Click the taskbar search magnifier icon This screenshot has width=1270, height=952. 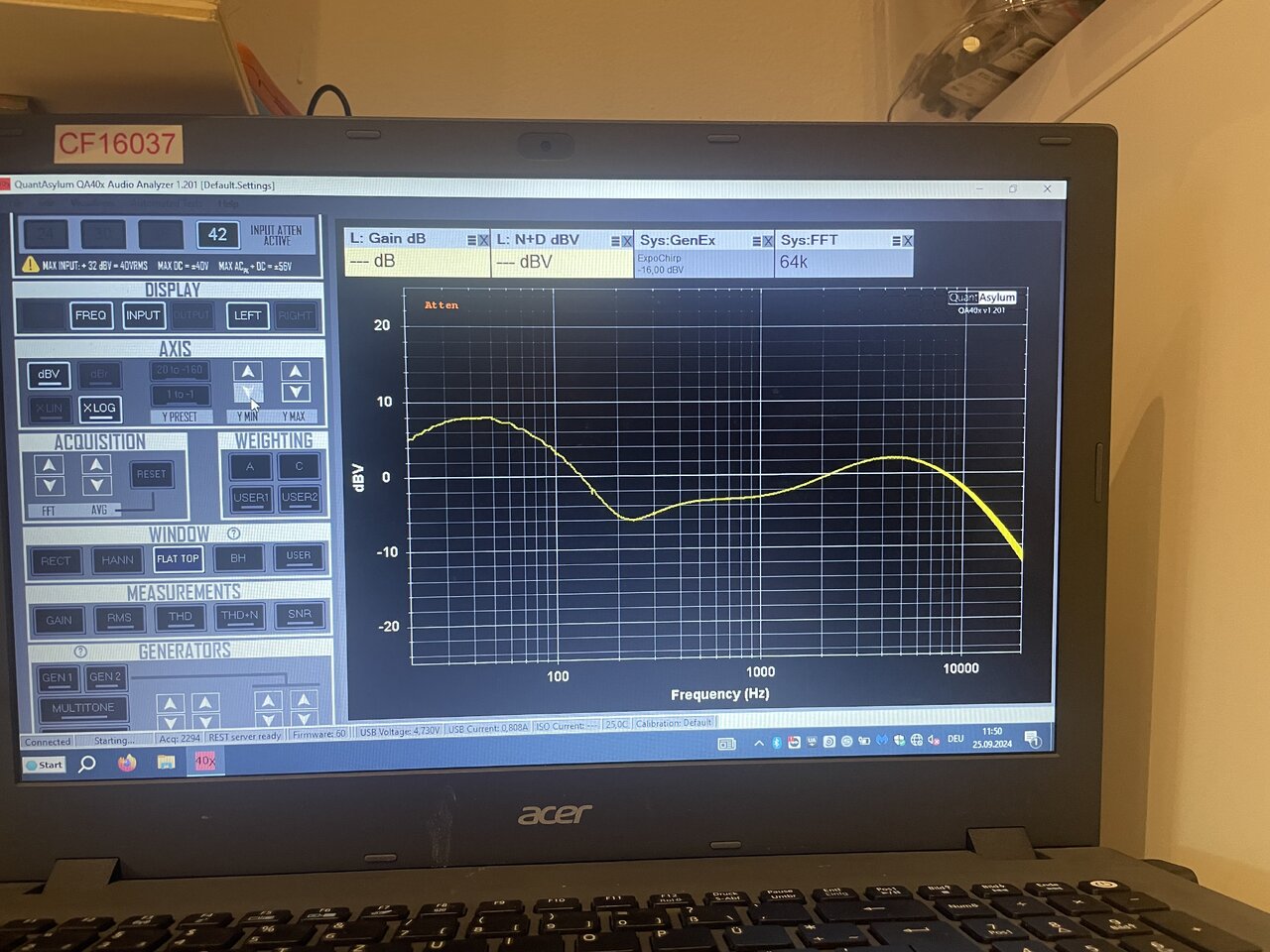coord(87,764)
